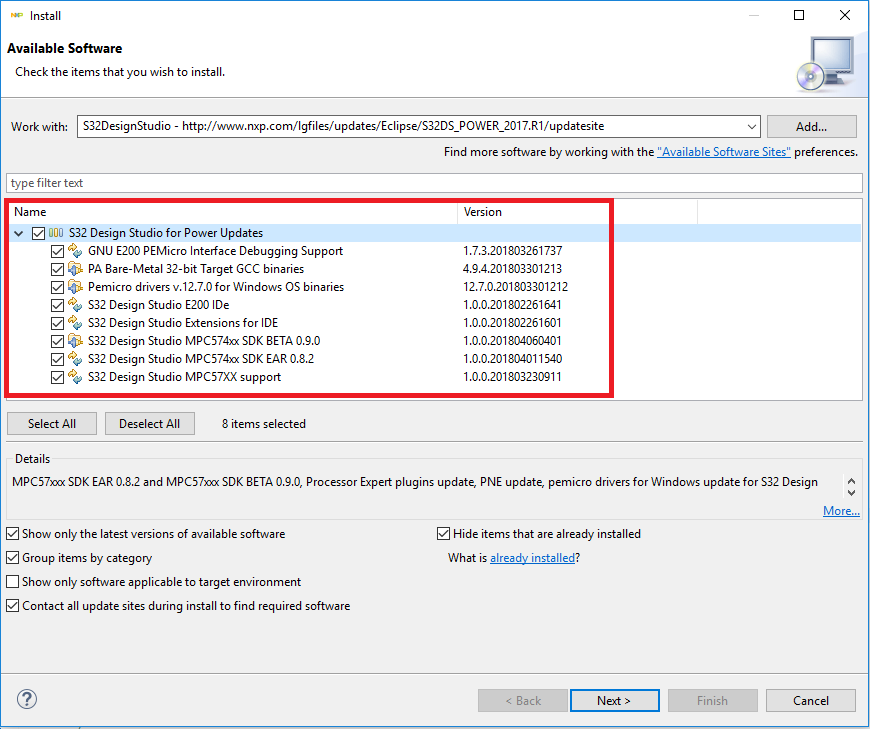This screenshot has width=870, height=729.
Task: Click the Next > button
Action: point(615,701)
